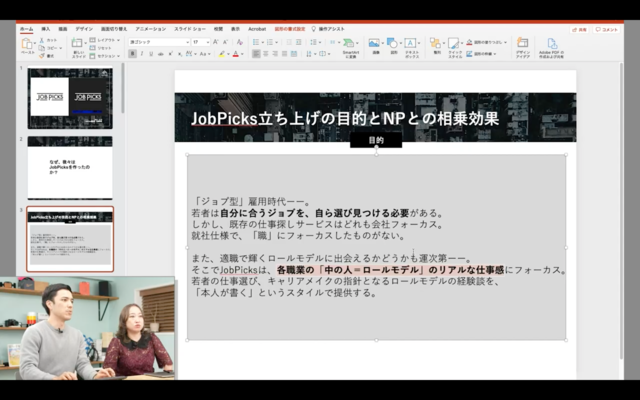Viewport: 640px width, 400px height.
Task: Insert a new slide with 新しいスライド
Action: (78, 46)
